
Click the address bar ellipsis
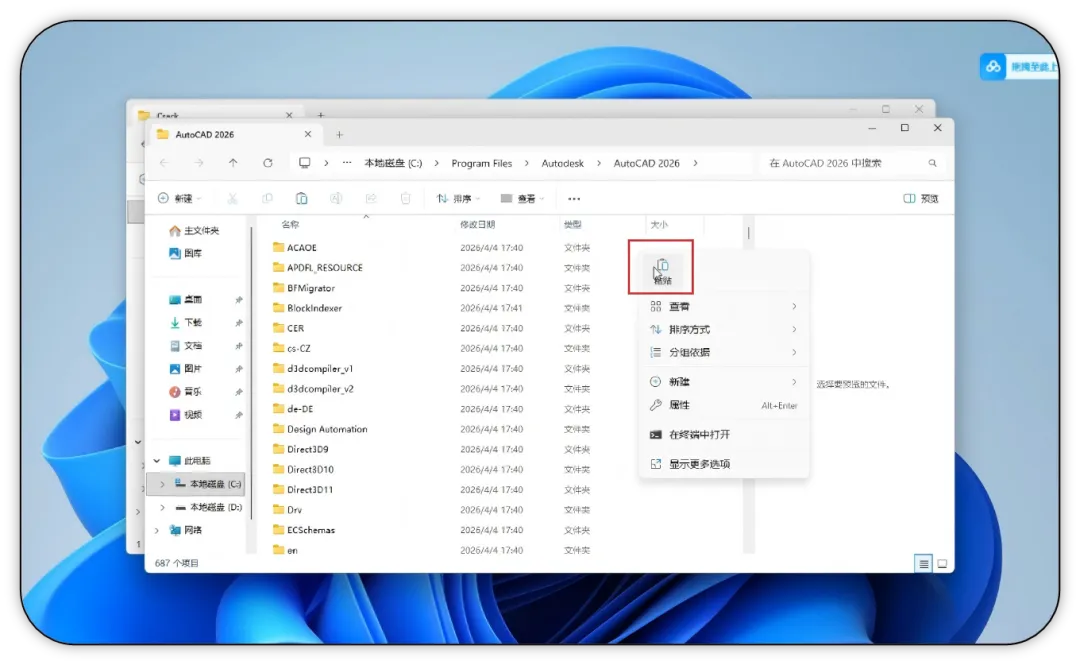tap(347, 163)
